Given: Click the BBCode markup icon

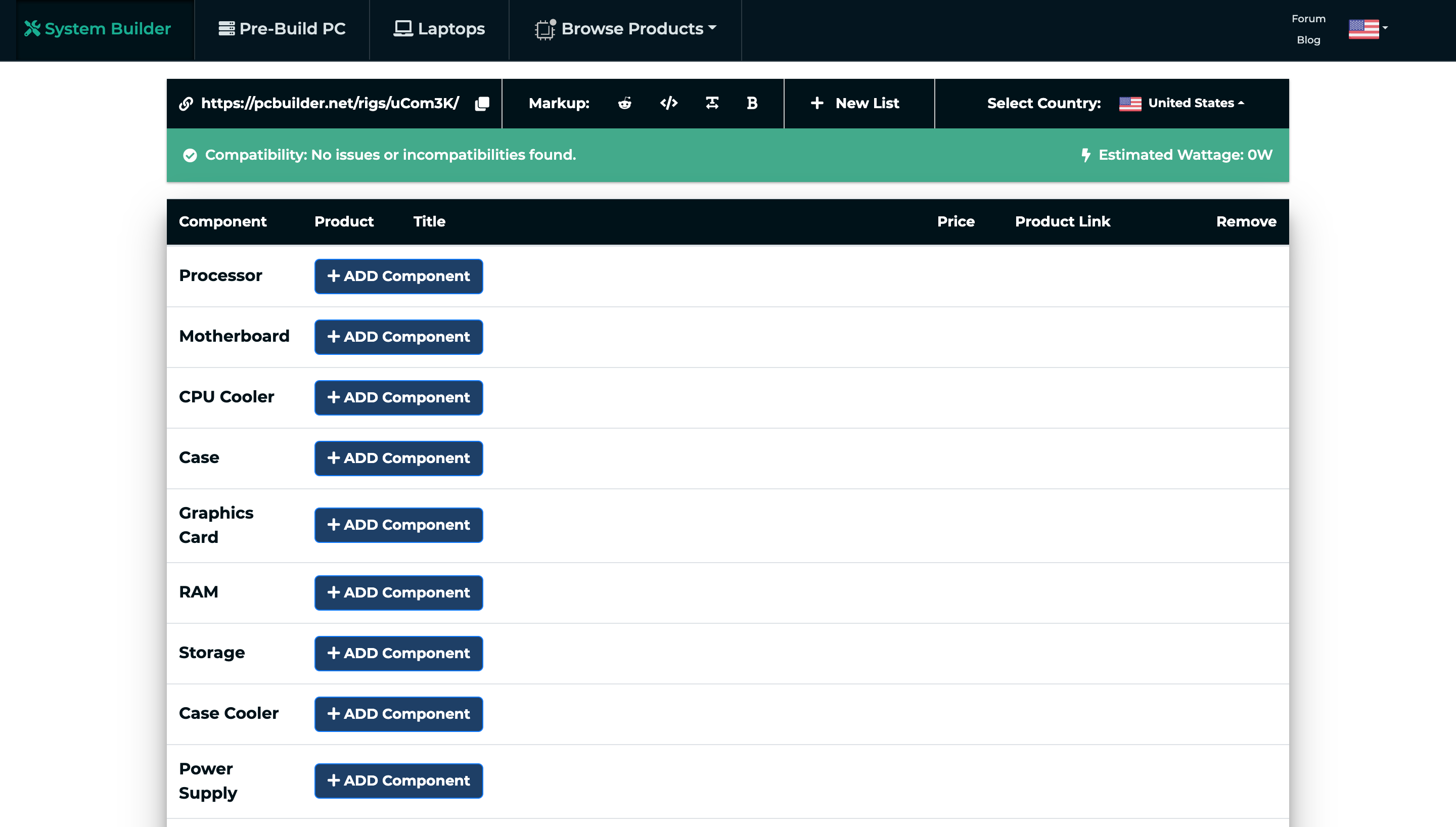Looking at the screenshot, I should click(x=752, y=103).
